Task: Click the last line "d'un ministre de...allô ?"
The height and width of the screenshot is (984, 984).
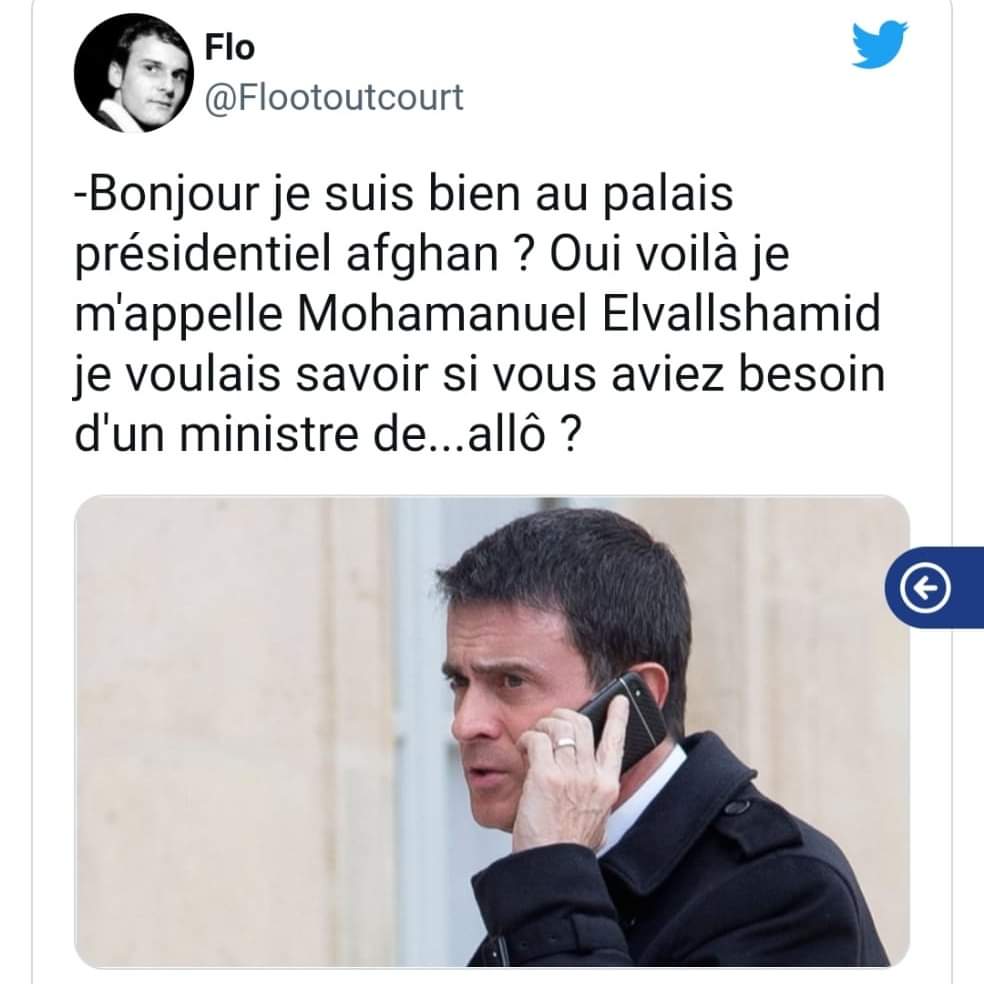Action: (326, 434)
